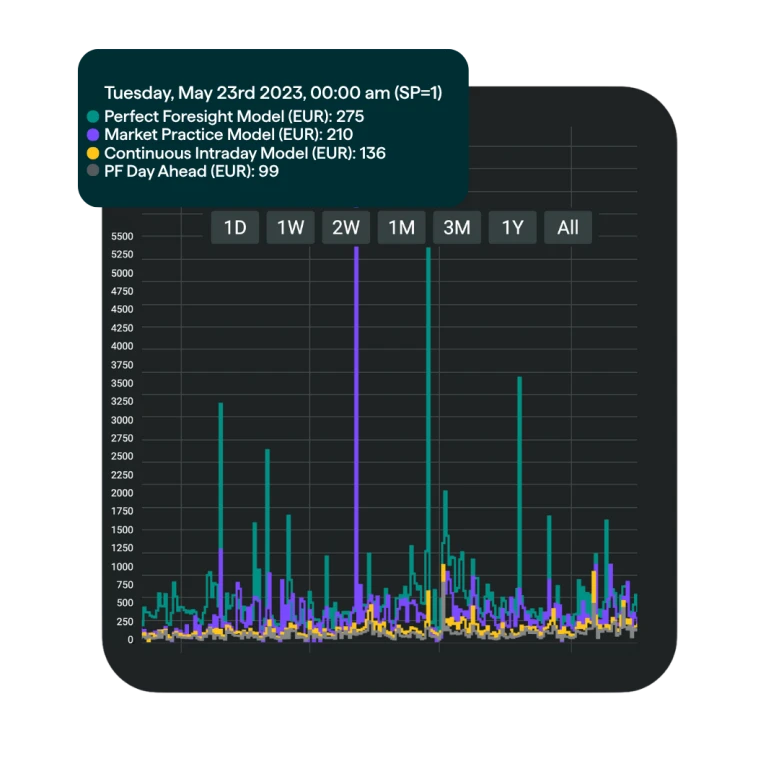Click the 4000 y-axis label
Viewport: 779px width, 779px height.
[122, 346]
